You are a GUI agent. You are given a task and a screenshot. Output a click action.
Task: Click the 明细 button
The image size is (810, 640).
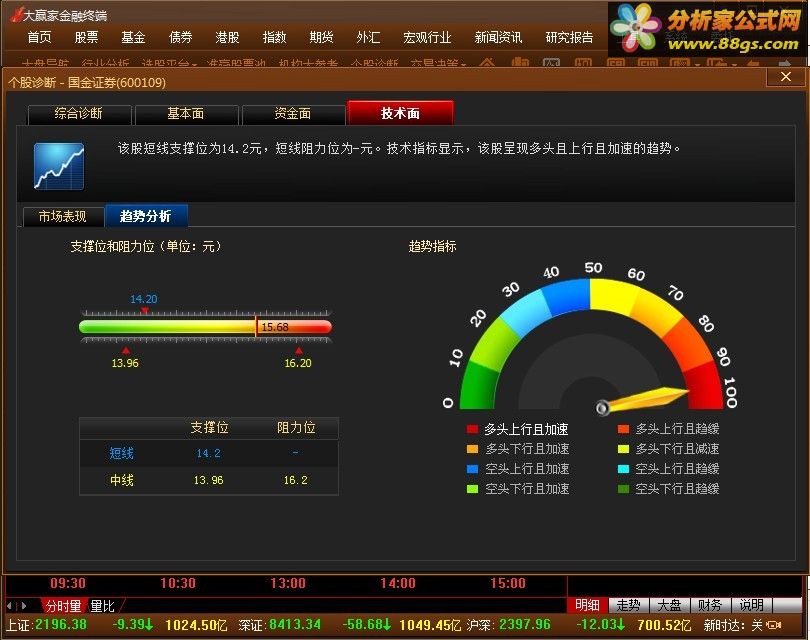pyautogui.click(x=587, y=605)
